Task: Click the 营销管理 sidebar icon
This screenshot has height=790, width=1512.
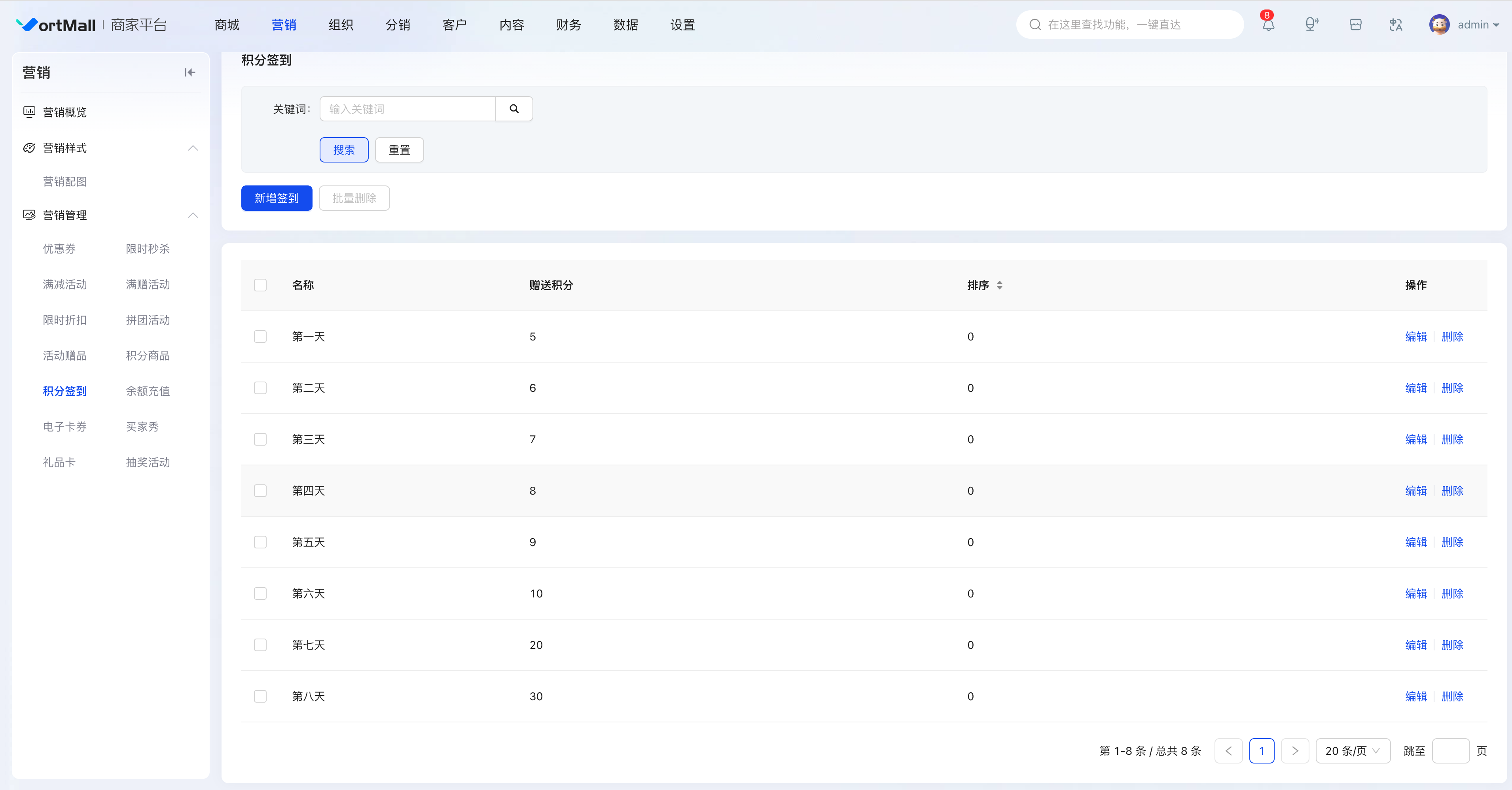Action: coord(29,215)
